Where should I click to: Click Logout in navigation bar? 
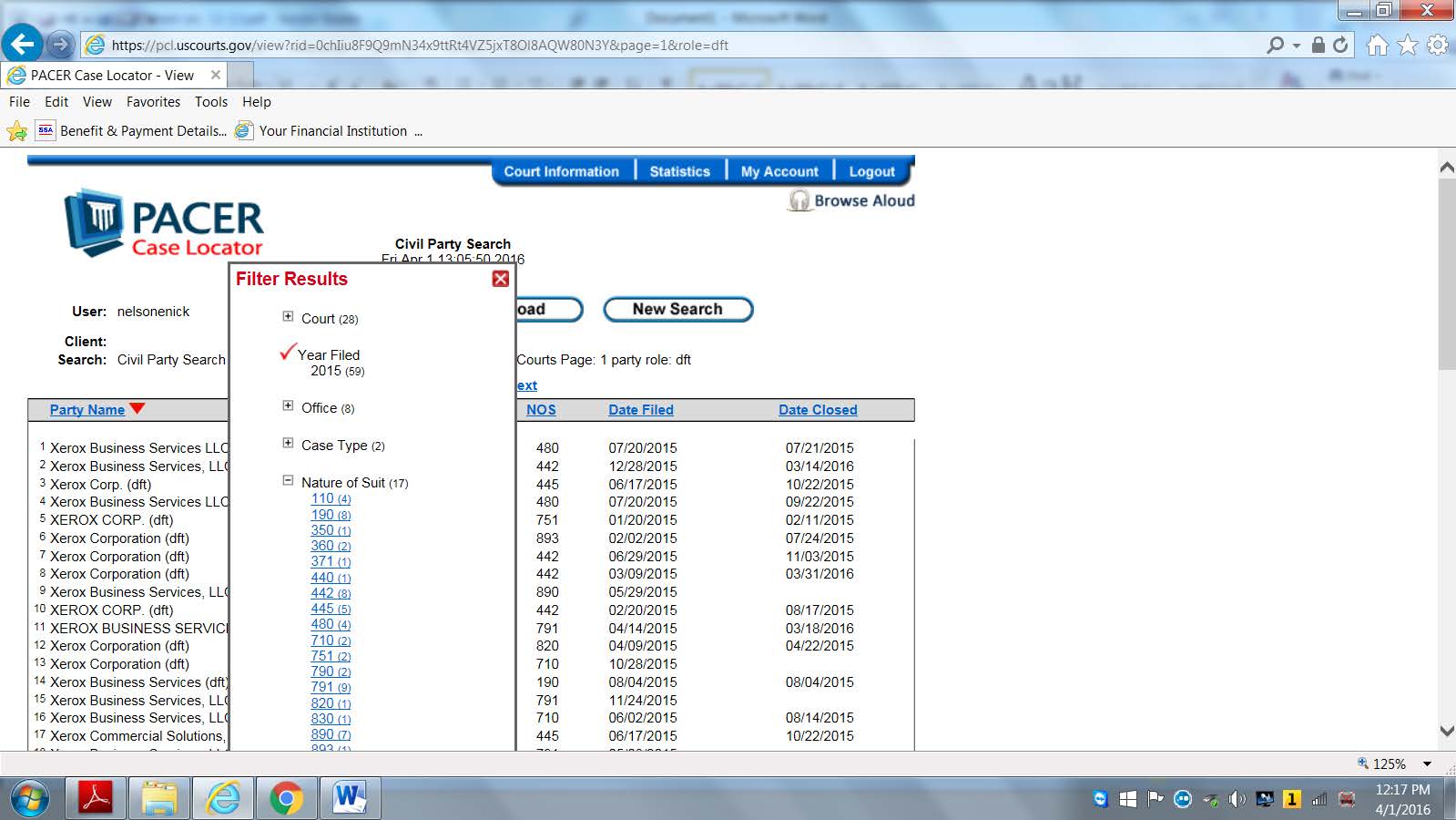tap(871, 171)
